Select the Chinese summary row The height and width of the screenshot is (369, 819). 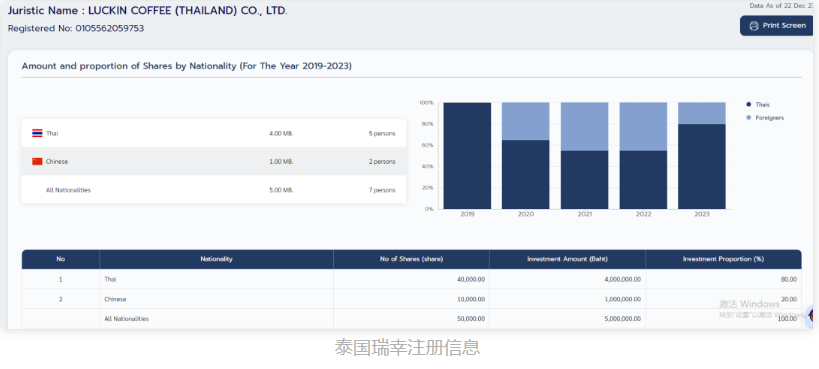pos(214,162)
